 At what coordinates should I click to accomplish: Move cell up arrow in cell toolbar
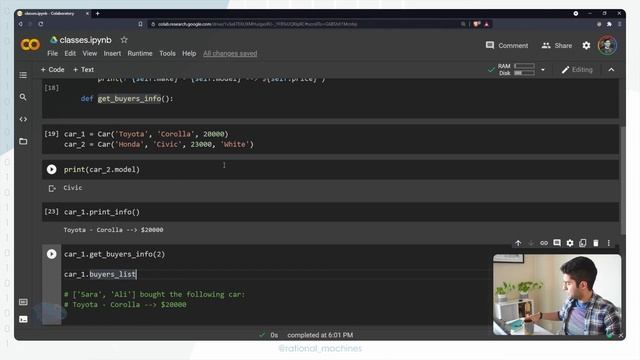pos(518,243)
